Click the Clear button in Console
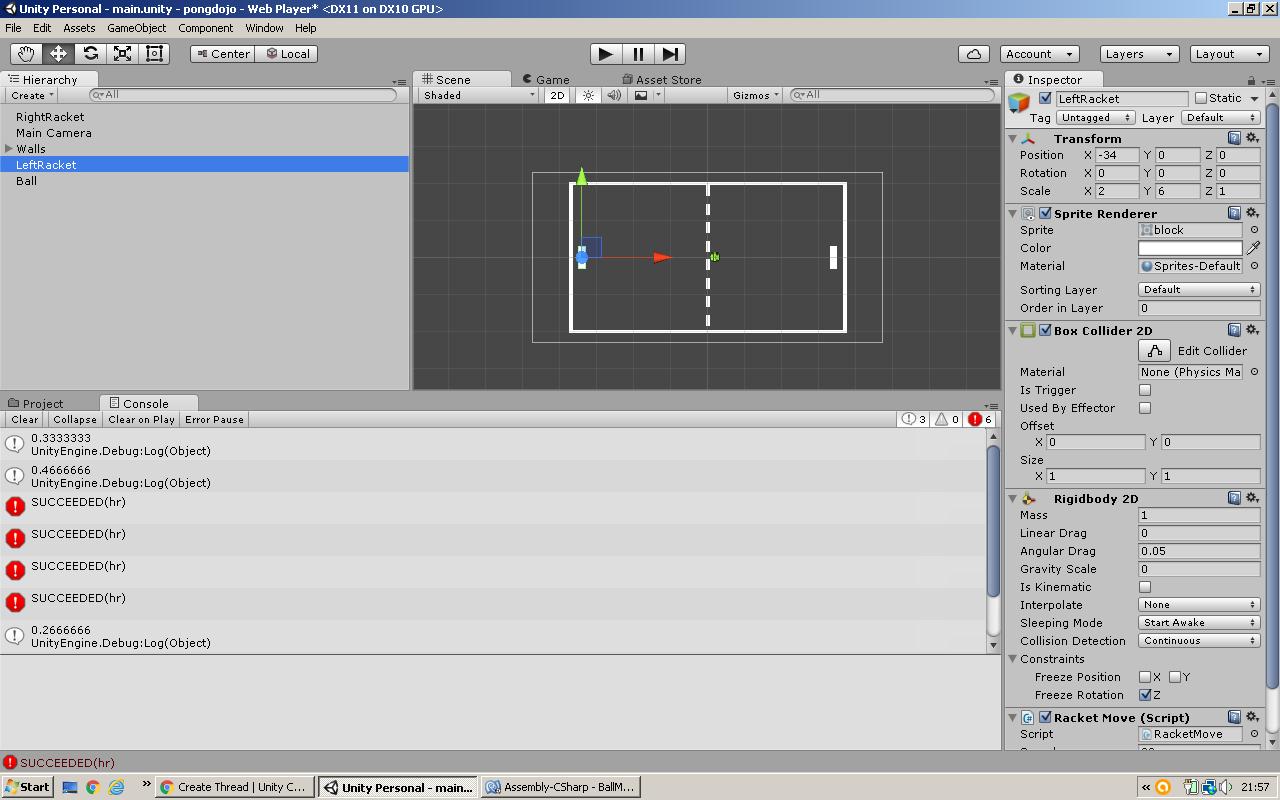 coord(23,419)
